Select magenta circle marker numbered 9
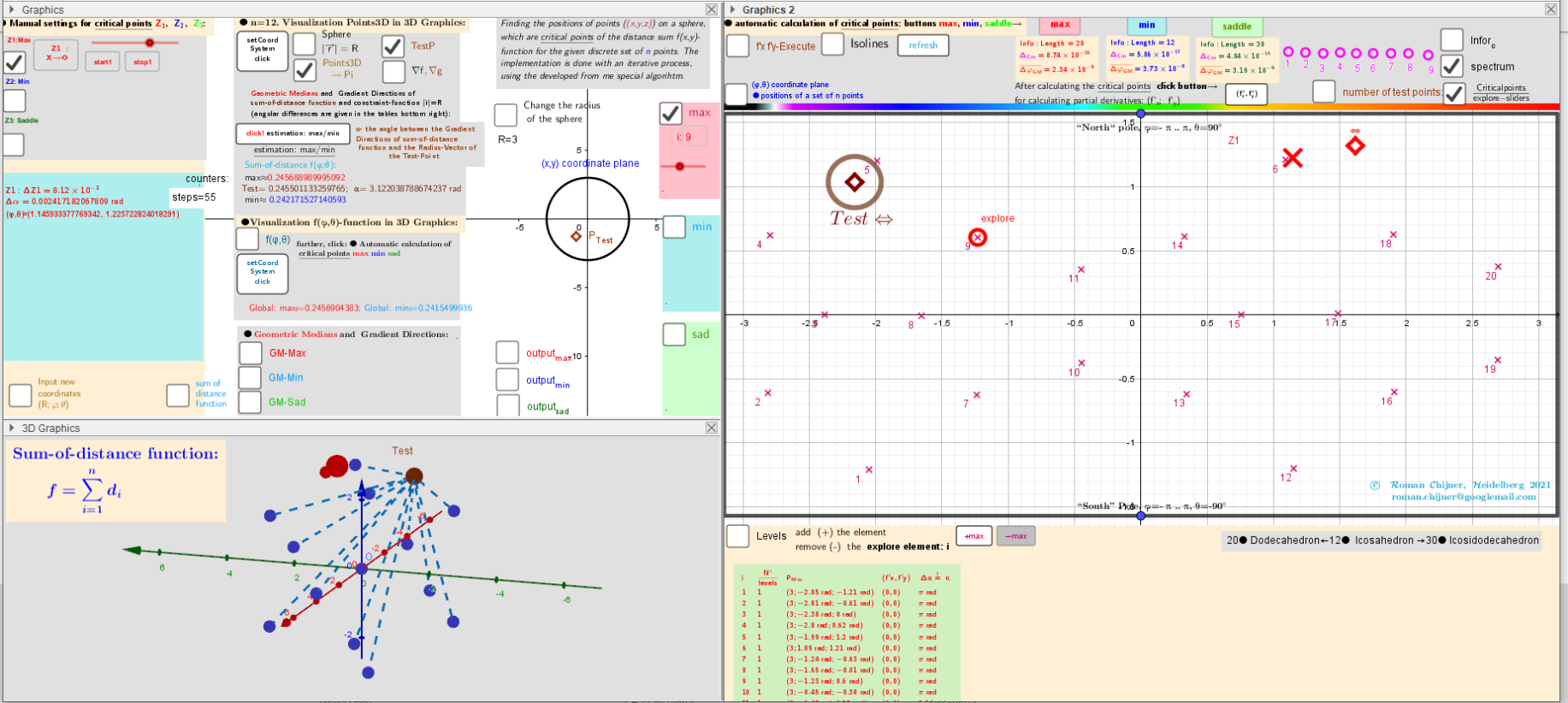 1429,56
